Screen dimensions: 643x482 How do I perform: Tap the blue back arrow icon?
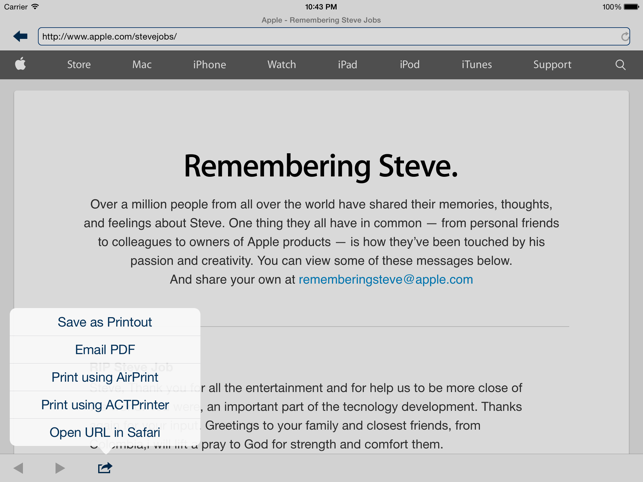point(20,37)
